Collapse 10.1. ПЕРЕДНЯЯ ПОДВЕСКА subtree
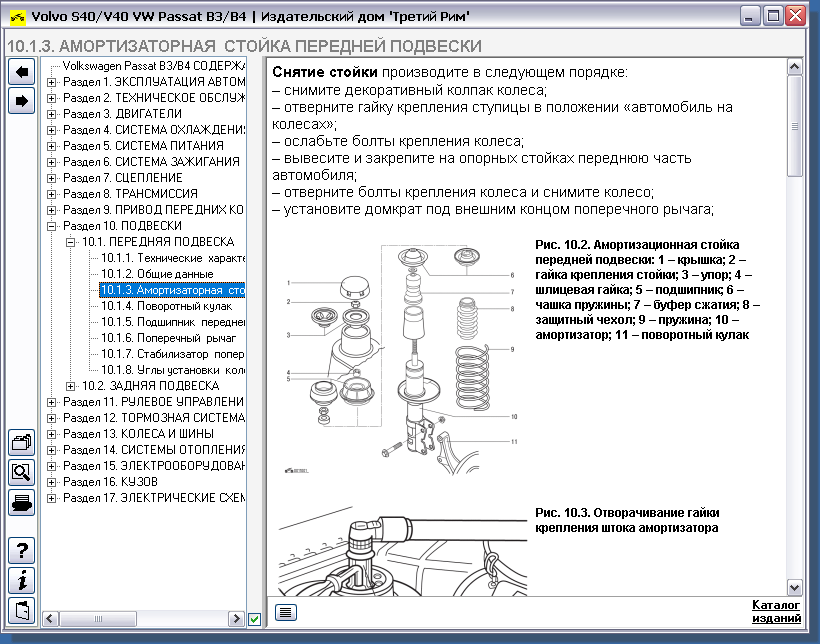 pyautogui.click(x=70, y=242)
